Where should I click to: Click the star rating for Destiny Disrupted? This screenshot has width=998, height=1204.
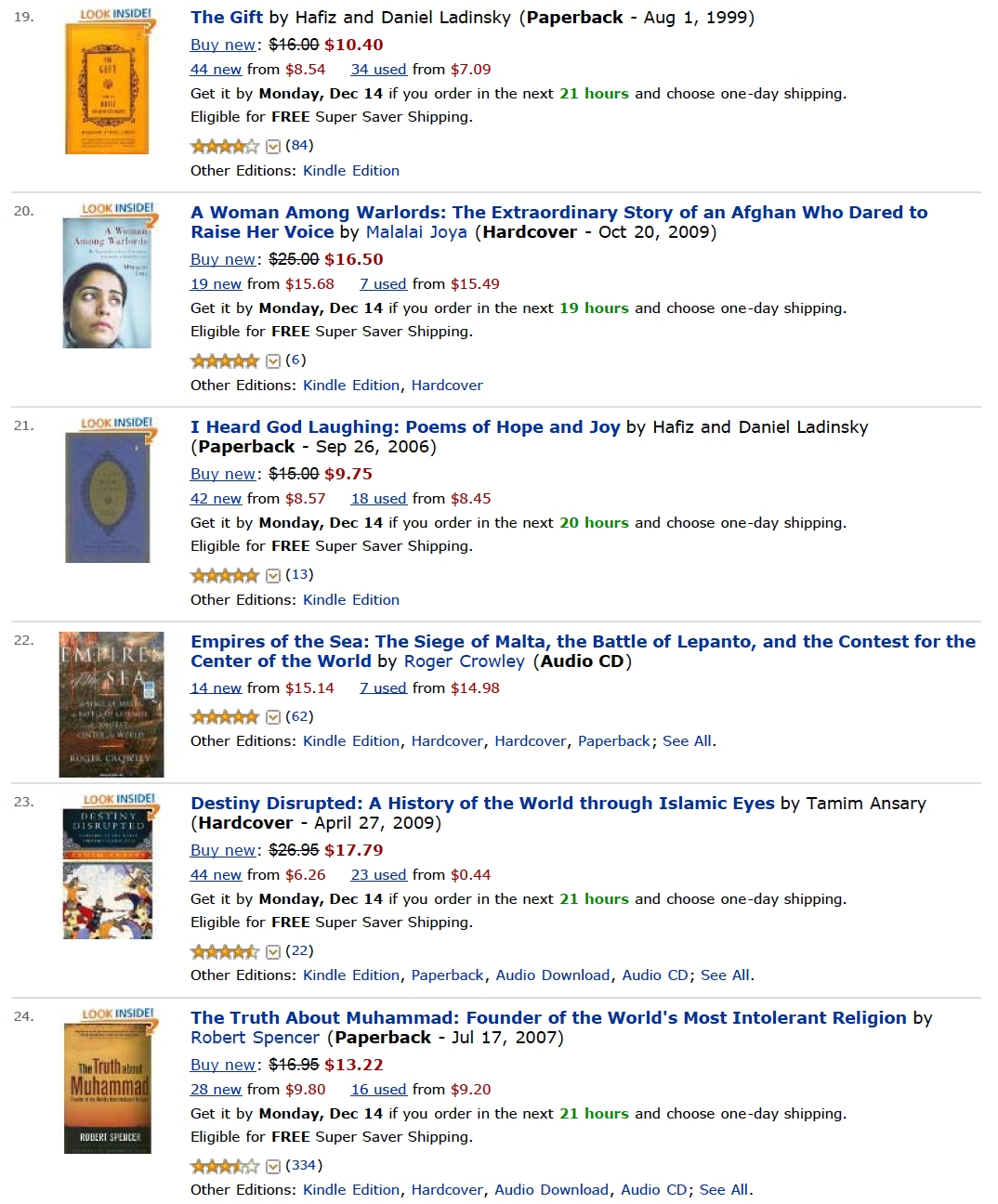pyautogui.click(x=224, y=951)
